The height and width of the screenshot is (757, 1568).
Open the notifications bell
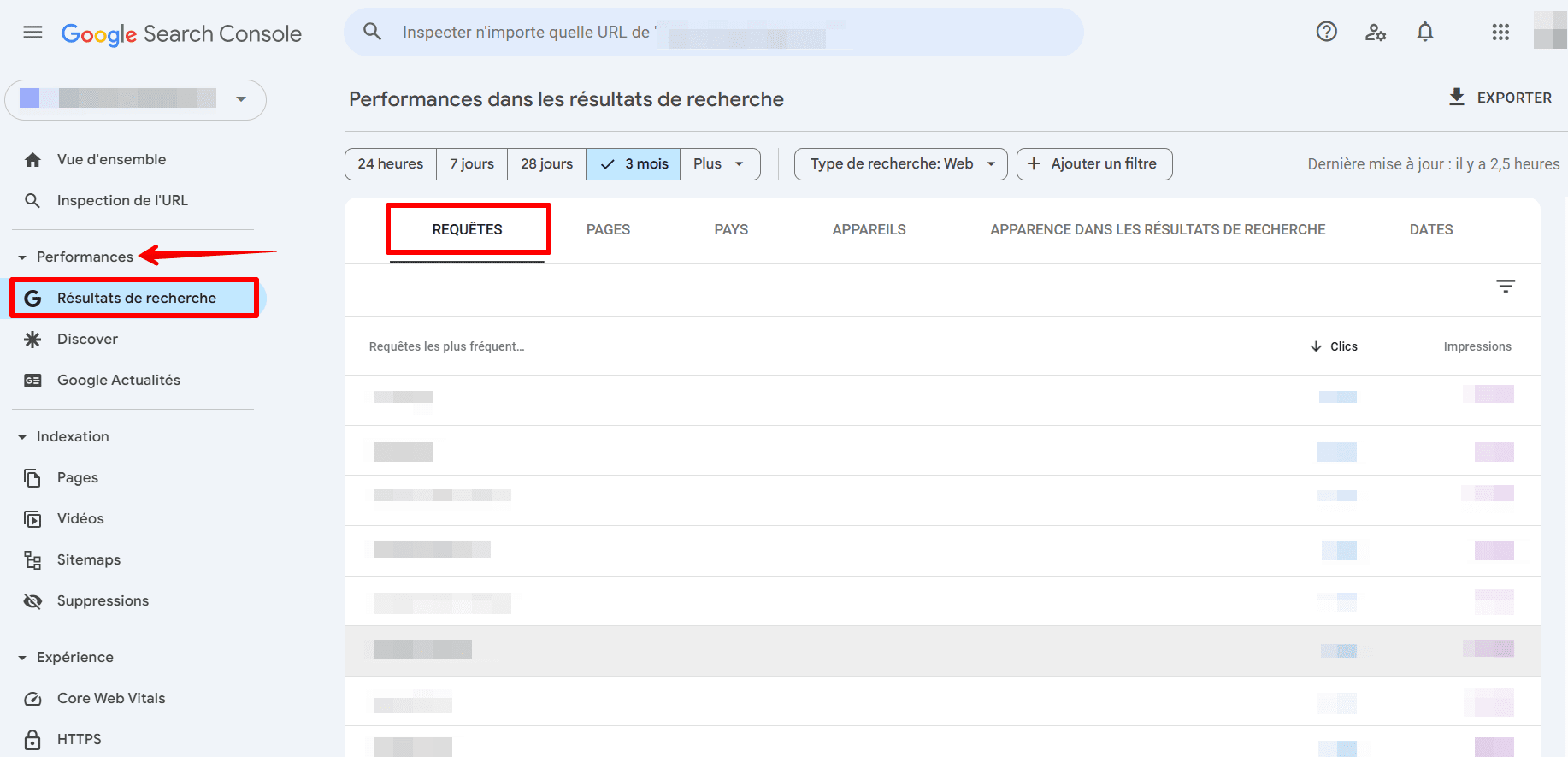click(1425, 32)
